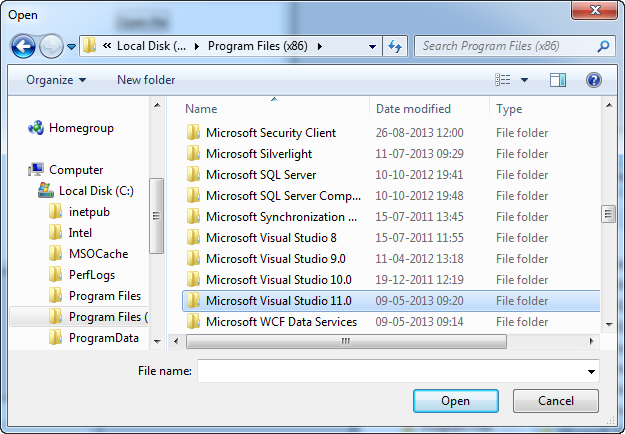Click the New folder button
Image resolution: width=625 pixels, height=434 pixels.
point(146,80)
